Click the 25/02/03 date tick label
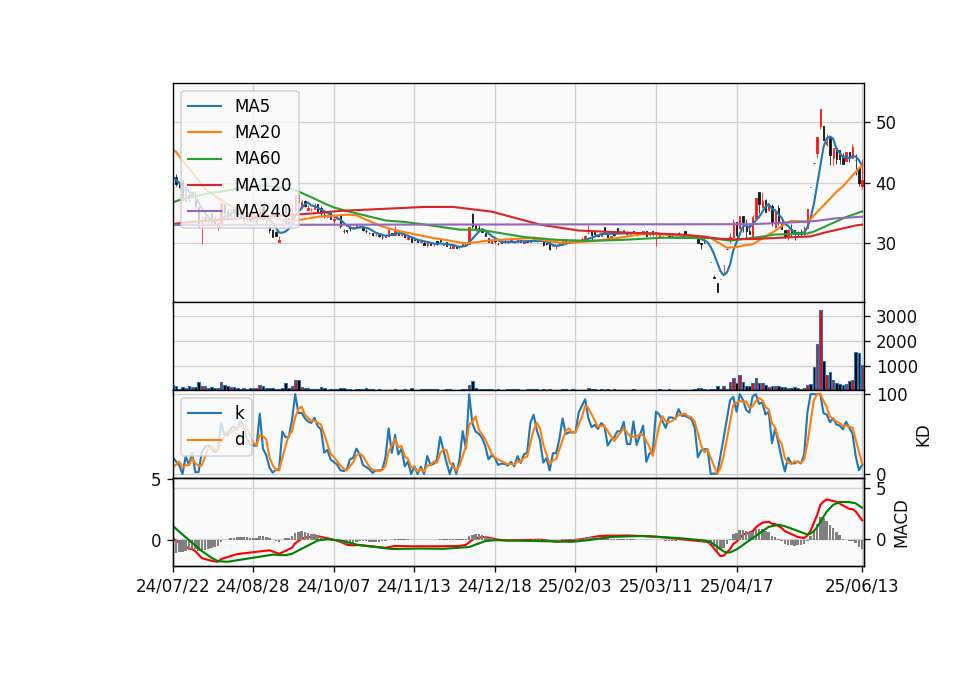 click(575, 587)
